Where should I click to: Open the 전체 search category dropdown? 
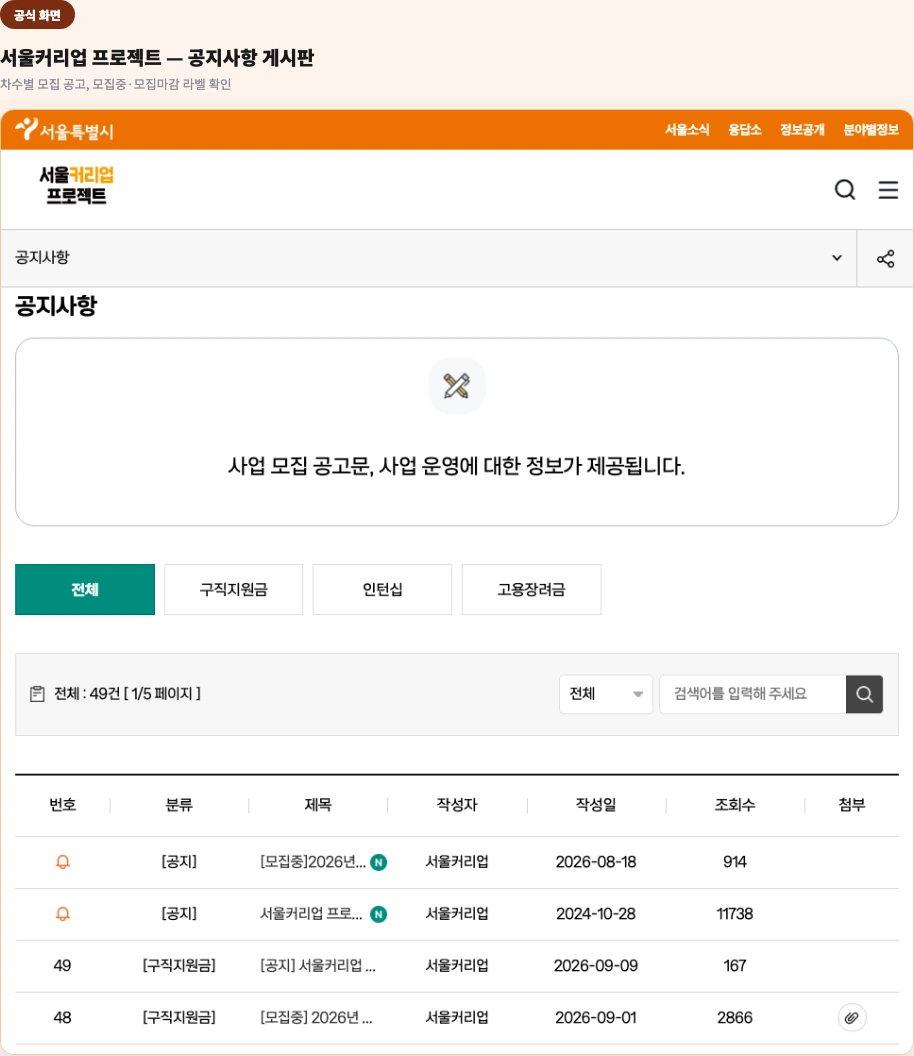click(x=606, y=694)
